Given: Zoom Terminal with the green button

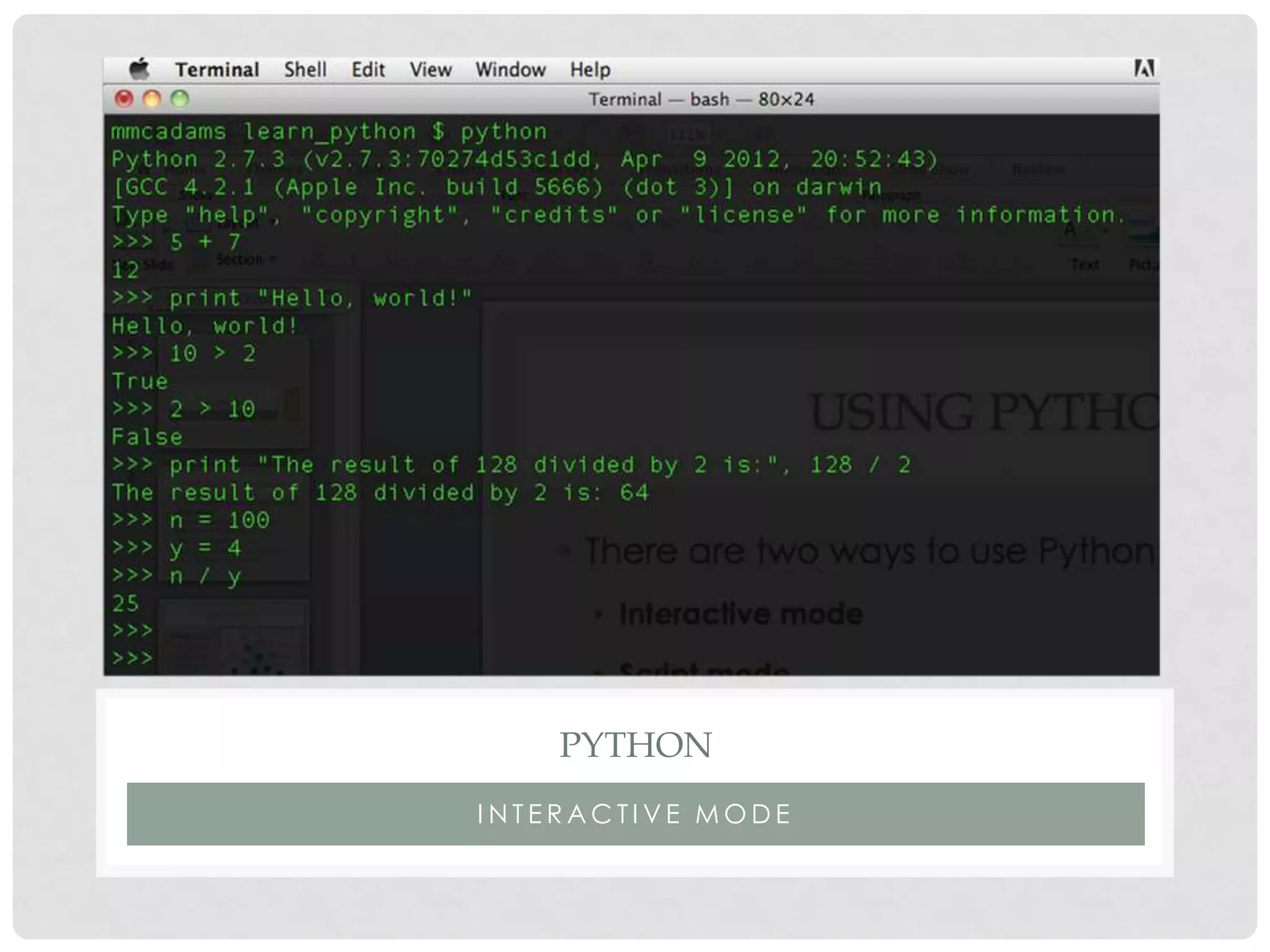Looking at the screenshot, I should (180, 99).
